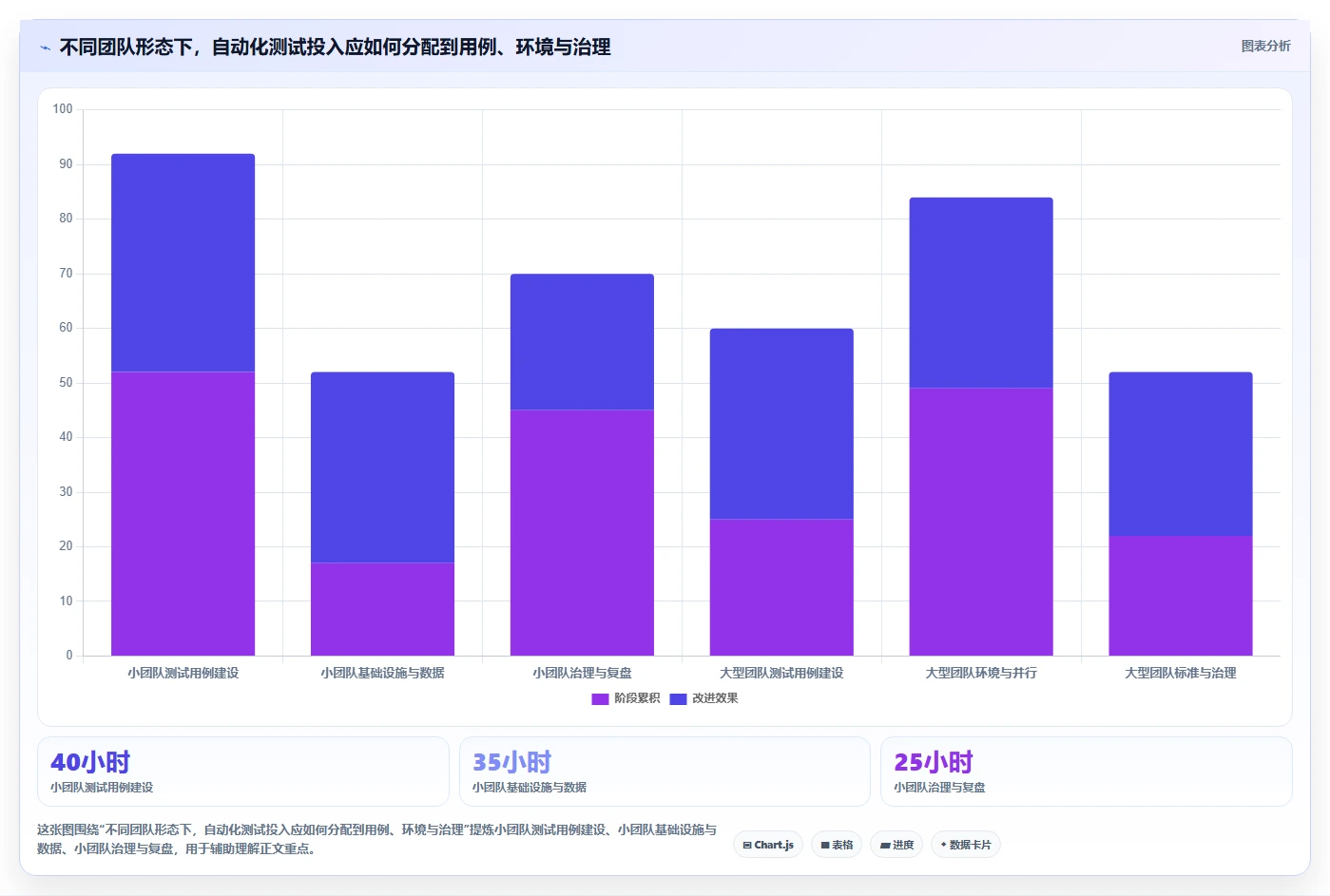Screen dimensions: 1330x896
Task: Click the x-axis label 小团队治理与复盘
Action: point(582,673)
